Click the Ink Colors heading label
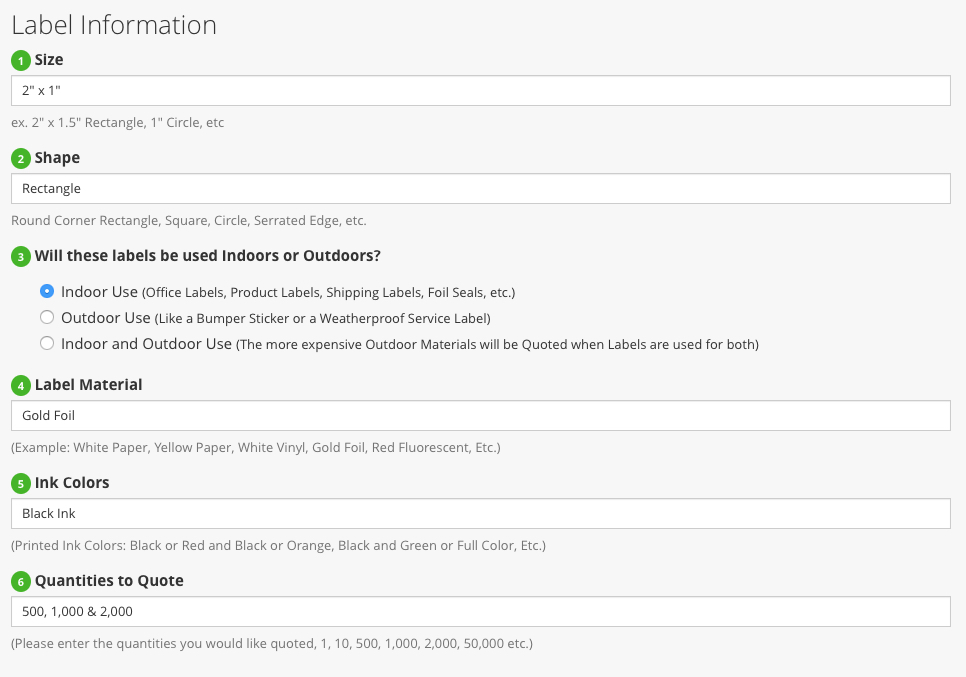Viewport: 966px width, 677px height. point(72,482)
